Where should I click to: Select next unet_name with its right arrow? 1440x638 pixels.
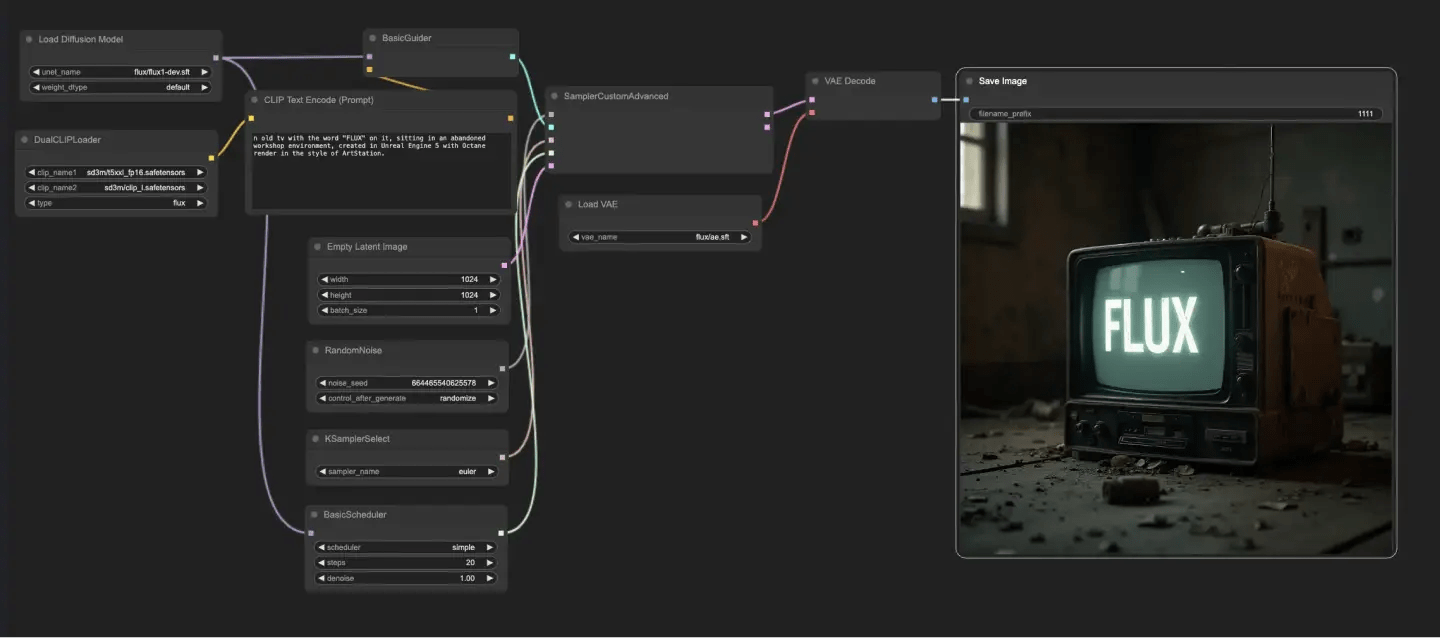pyautogui.click(x=205, y=72)
